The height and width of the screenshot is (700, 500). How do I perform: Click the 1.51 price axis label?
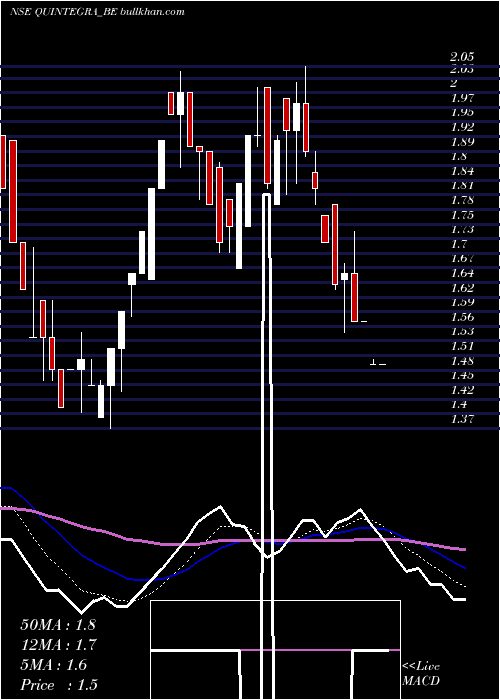tap(462, 346)
